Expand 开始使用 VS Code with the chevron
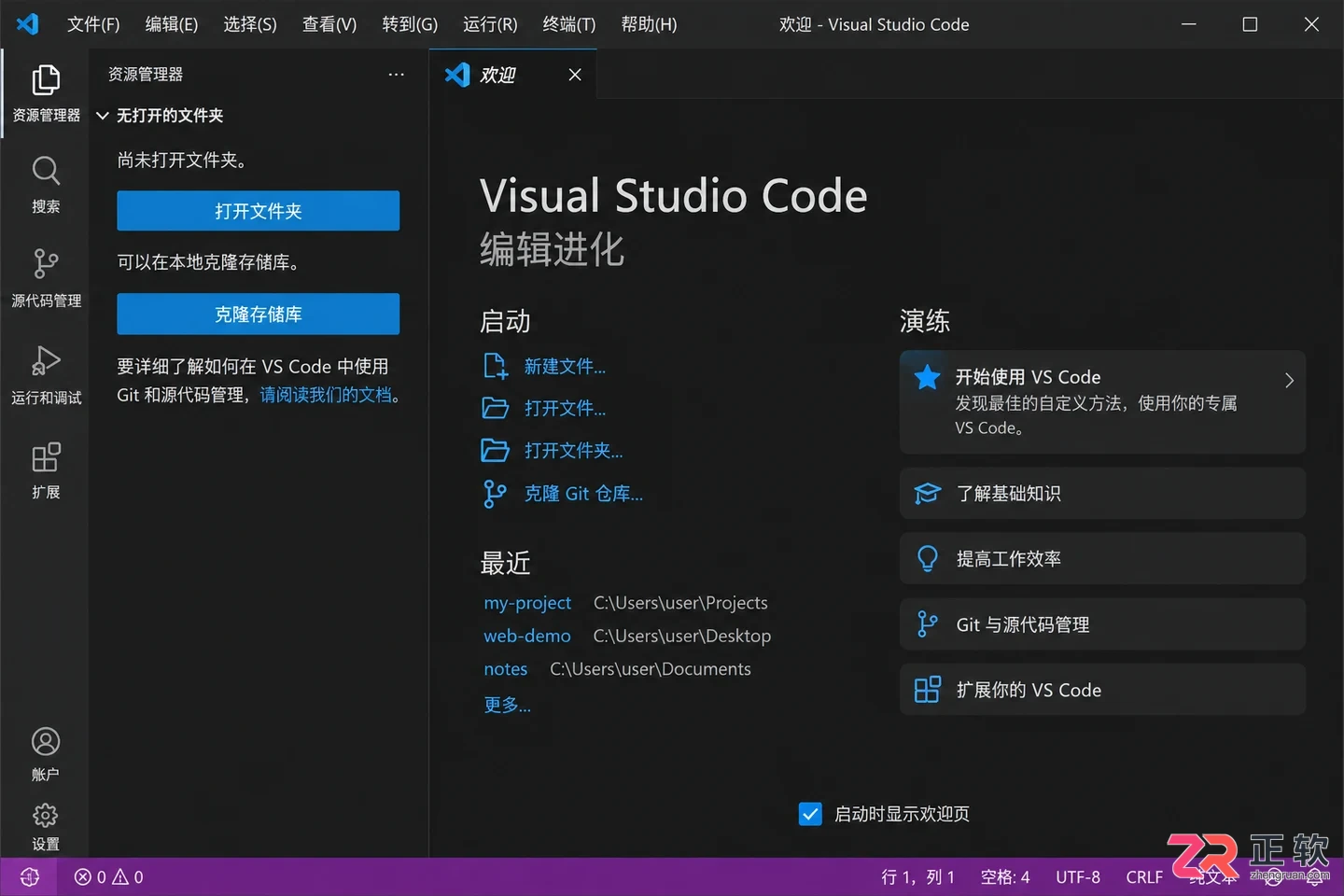The width and height of the screenshot is (1344, 896). coord(1289,380)
